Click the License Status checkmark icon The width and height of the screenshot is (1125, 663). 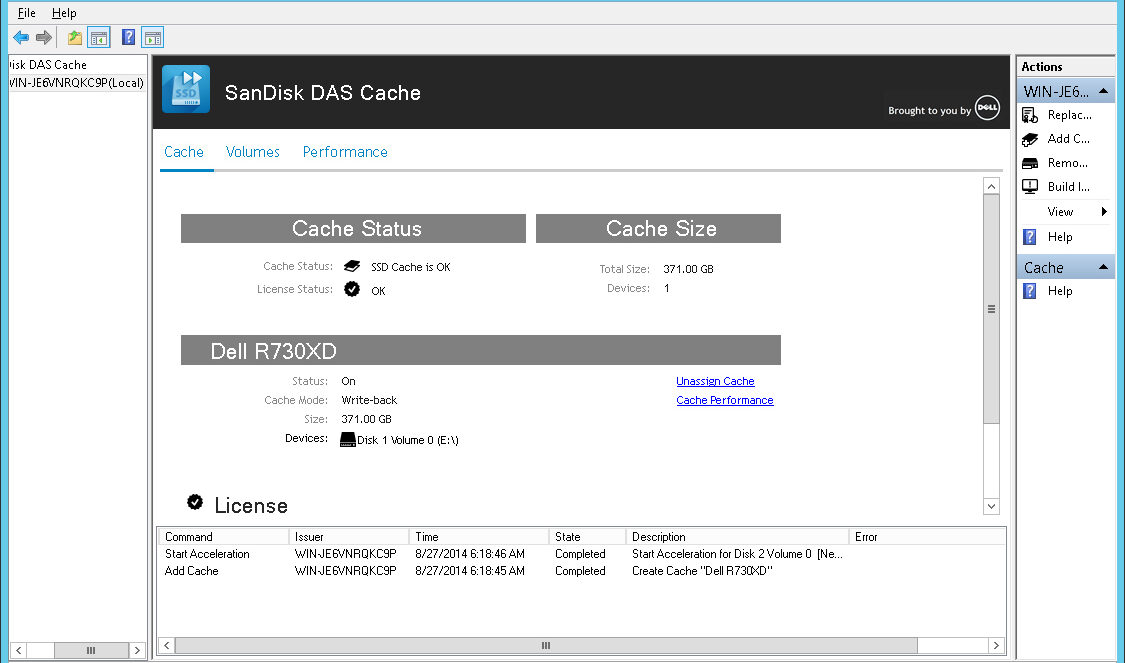coord(352,289)
